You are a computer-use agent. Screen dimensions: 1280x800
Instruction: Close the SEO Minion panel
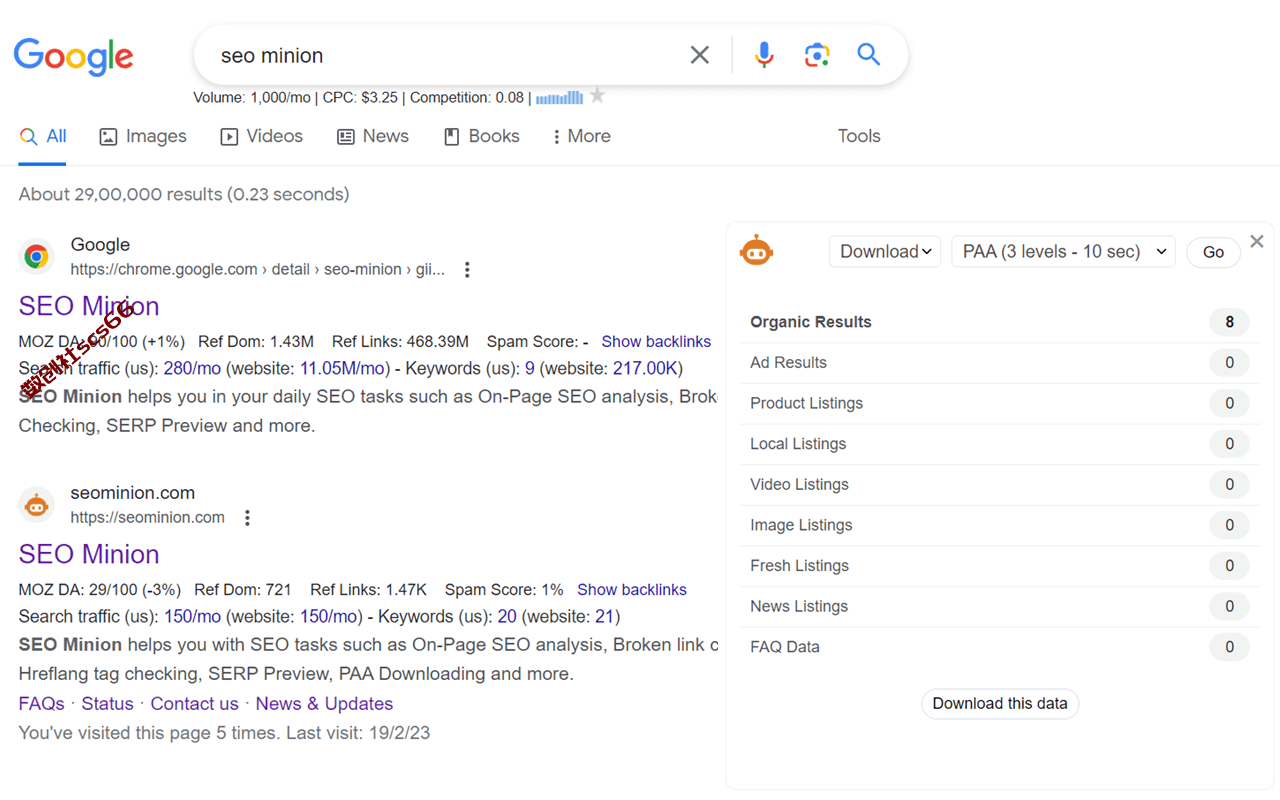(x=1257, y=242)
